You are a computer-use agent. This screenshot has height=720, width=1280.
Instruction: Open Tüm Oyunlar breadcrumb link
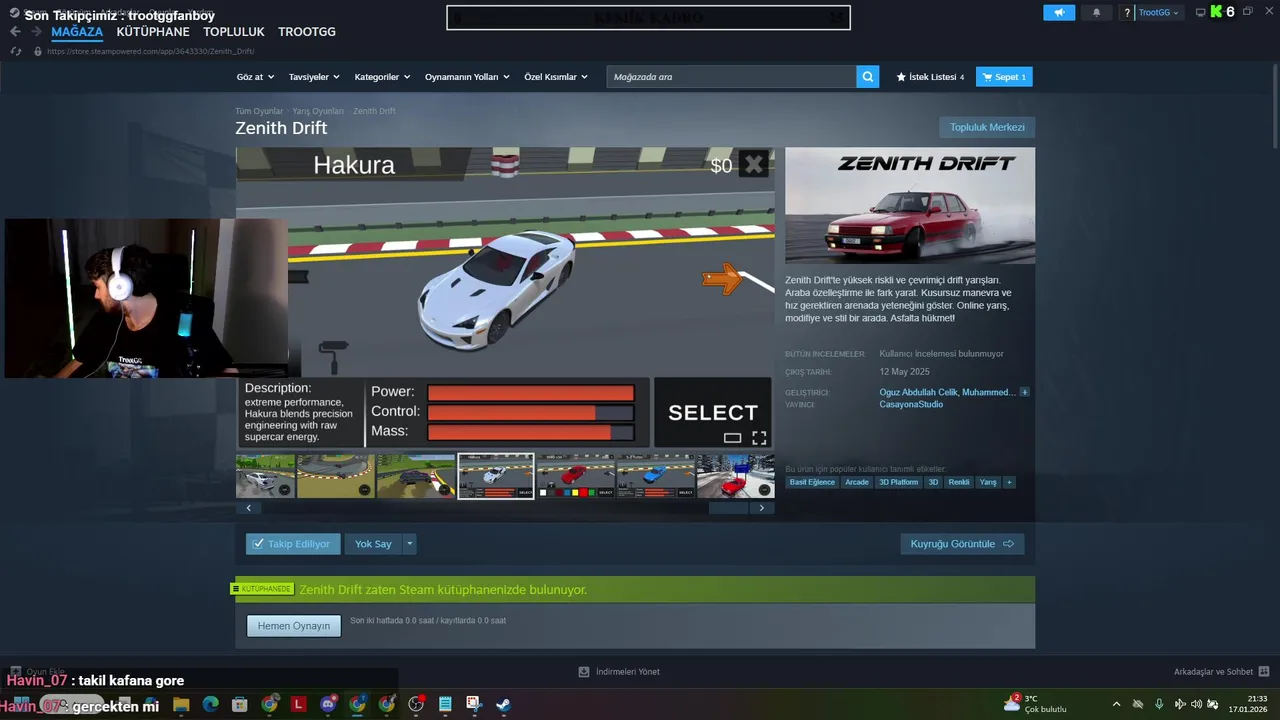click(259, 111)
